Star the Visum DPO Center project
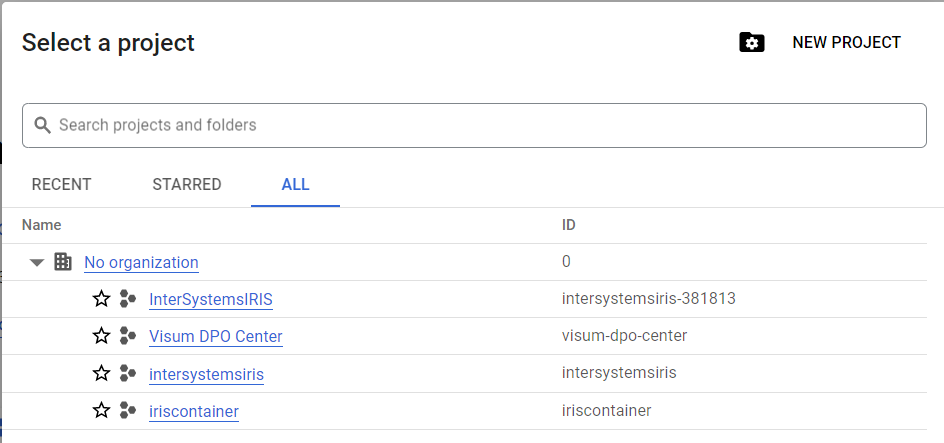The width and height of the screenshot is (944, 443). [x=101, y=336]
